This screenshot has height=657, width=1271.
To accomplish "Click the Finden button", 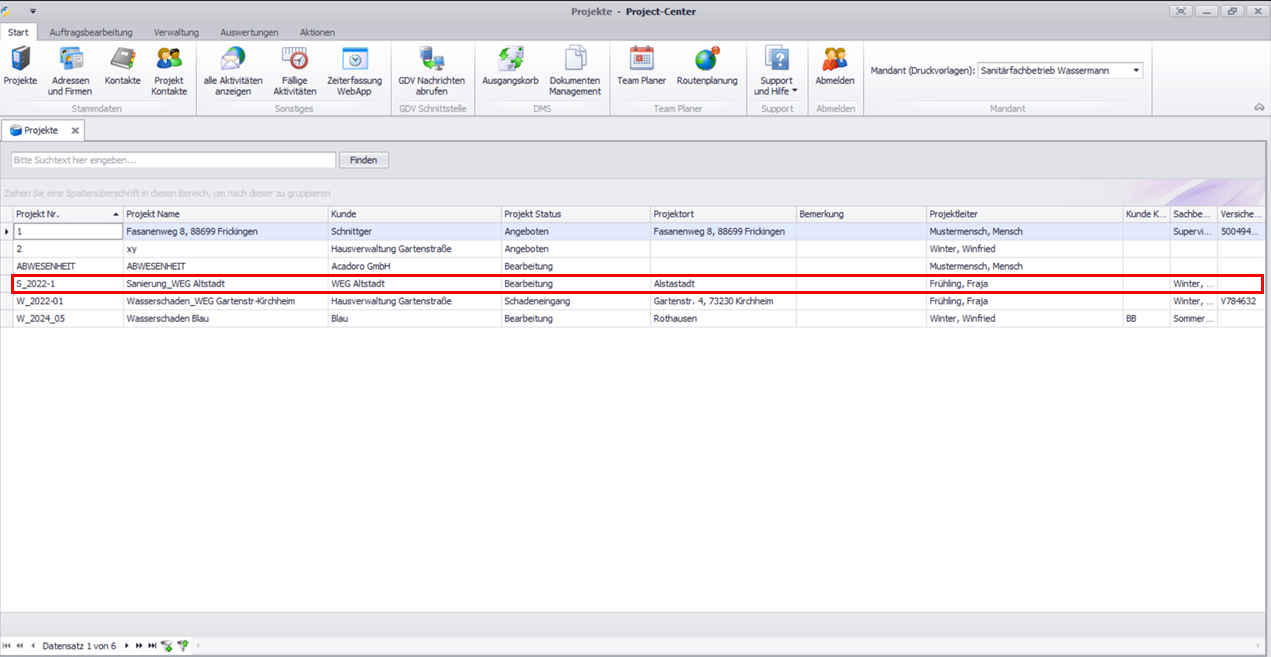I will pos(364,160).
